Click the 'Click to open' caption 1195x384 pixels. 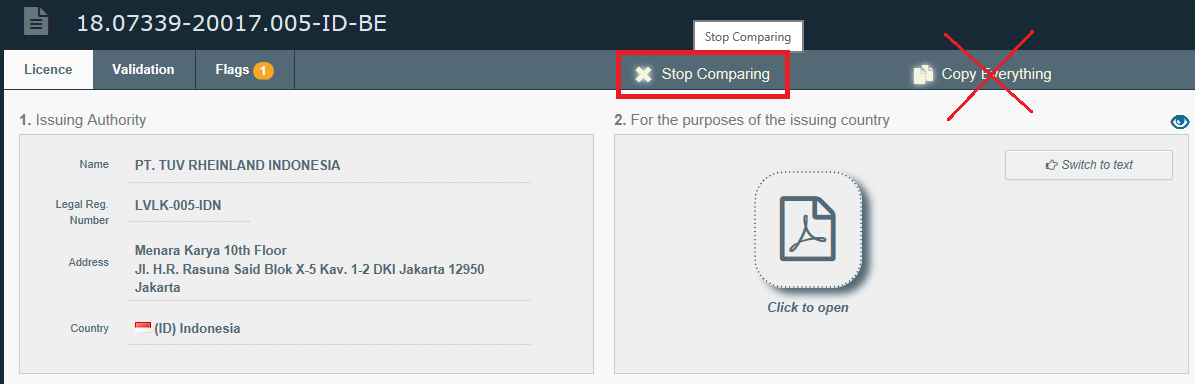808,308
